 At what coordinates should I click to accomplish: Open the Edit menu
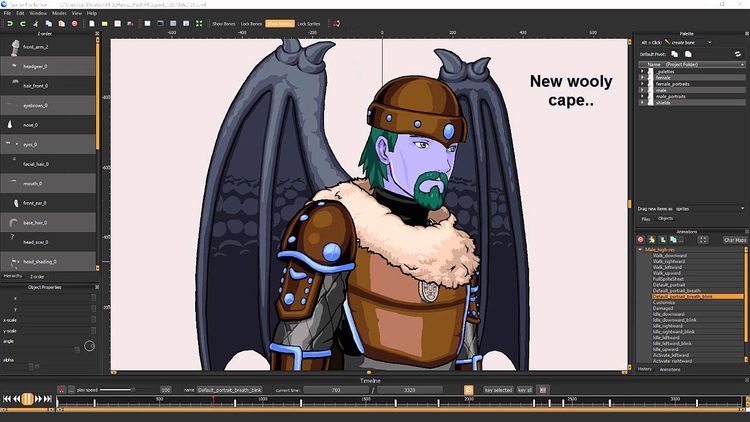[20, 13]
